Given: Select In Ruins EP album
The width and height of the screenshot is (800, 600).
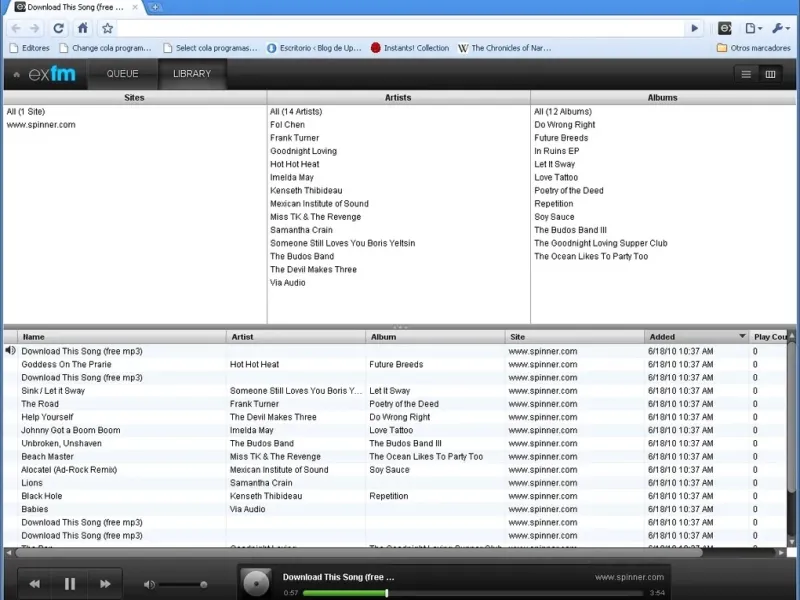Looking at the screenshot, I should [x=557, y=151].
